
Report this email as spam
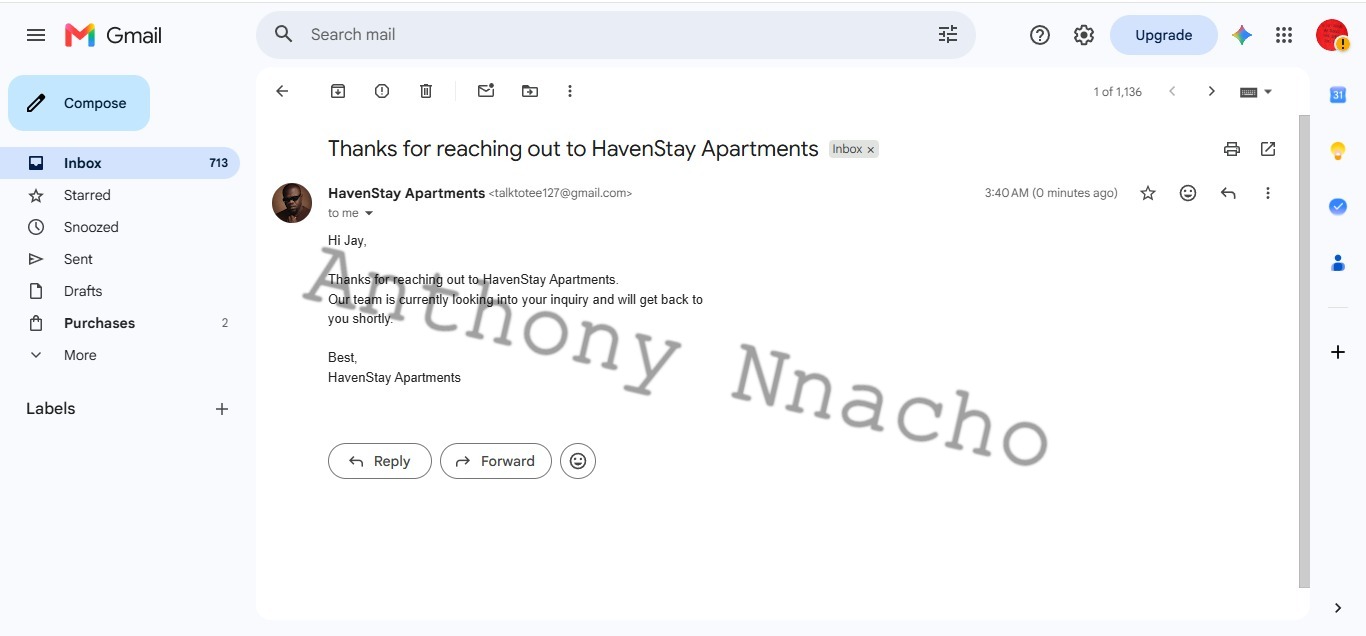pyautogui.click(x=382, y=91)
